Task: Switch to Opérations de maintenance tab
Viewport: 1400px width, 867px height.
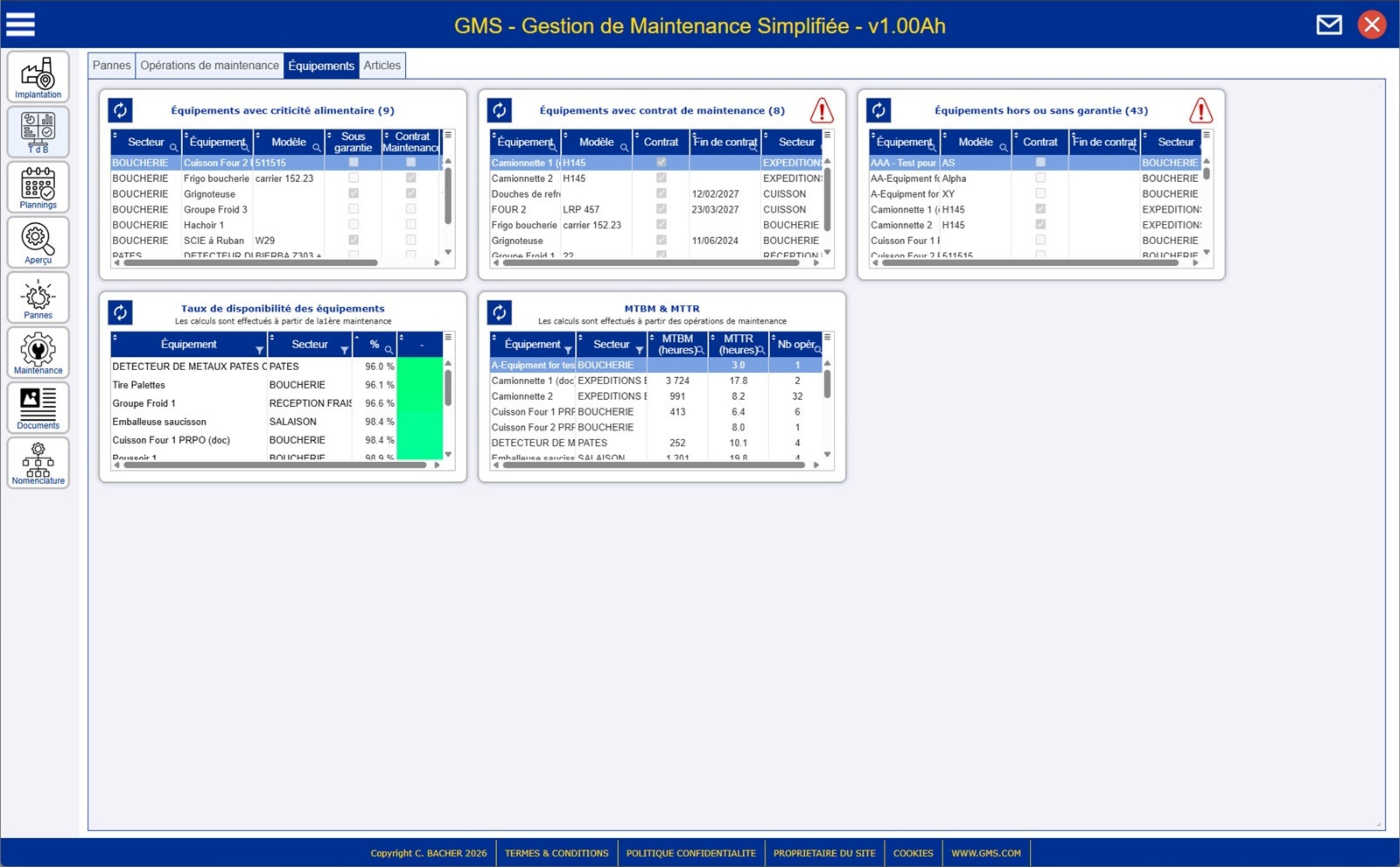Action: (209, 65)
